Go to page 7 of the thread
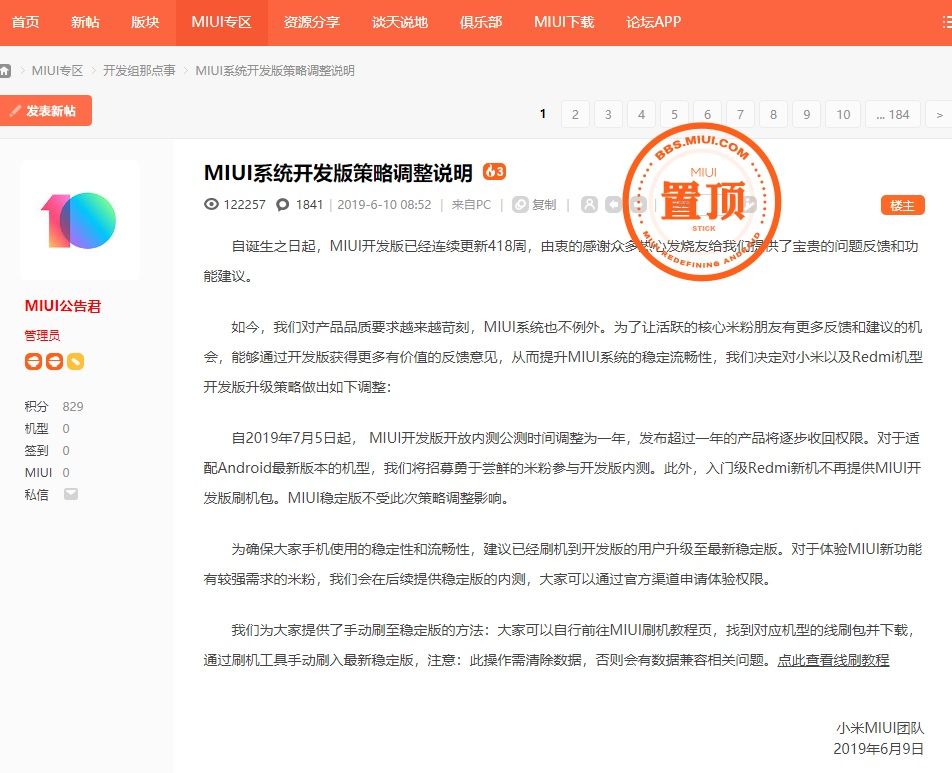The height and width of the screenshot is (773, 952). 740,114
